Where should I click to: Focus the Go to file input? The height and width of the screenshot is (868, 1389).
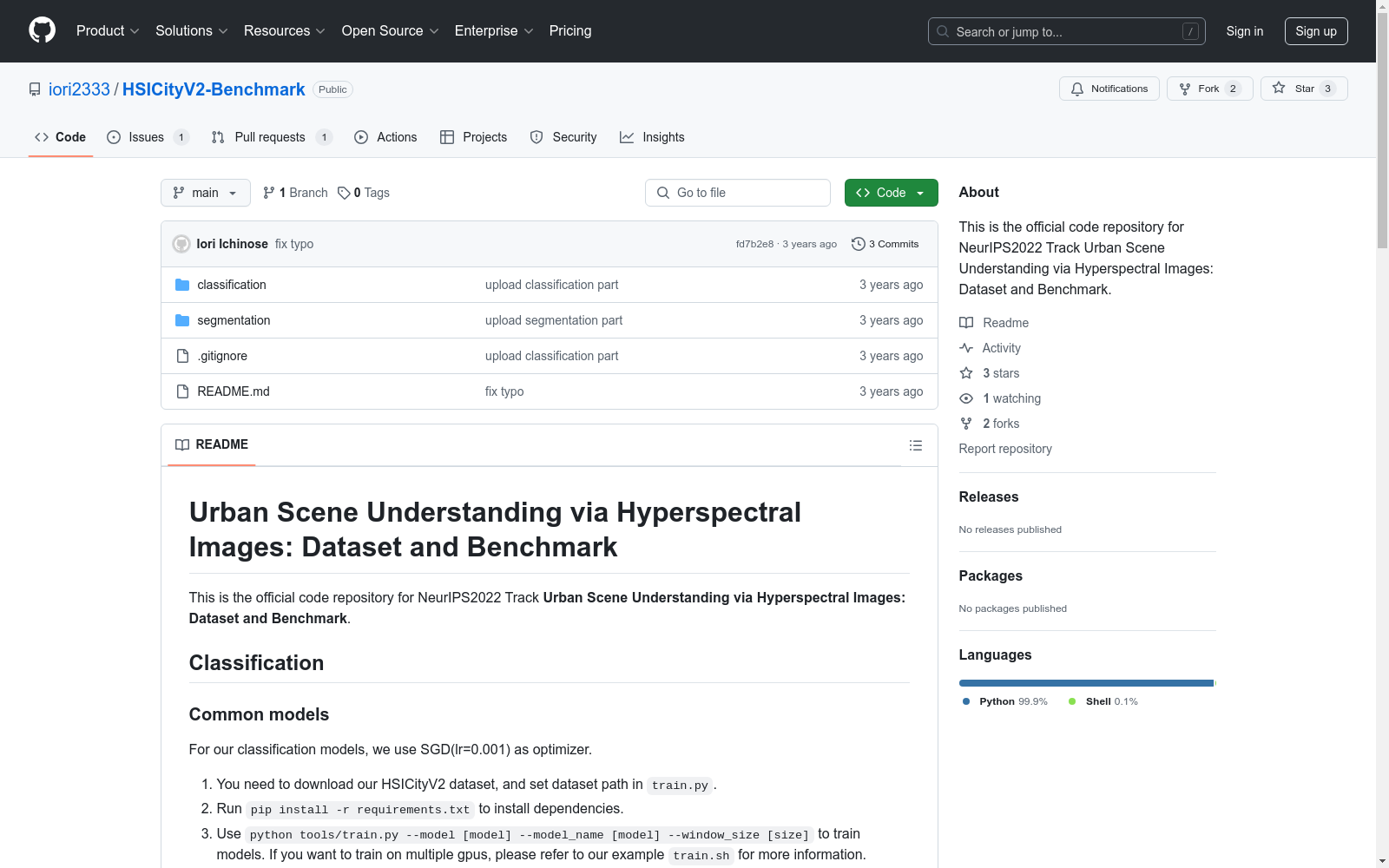click(x=738, y=193)
